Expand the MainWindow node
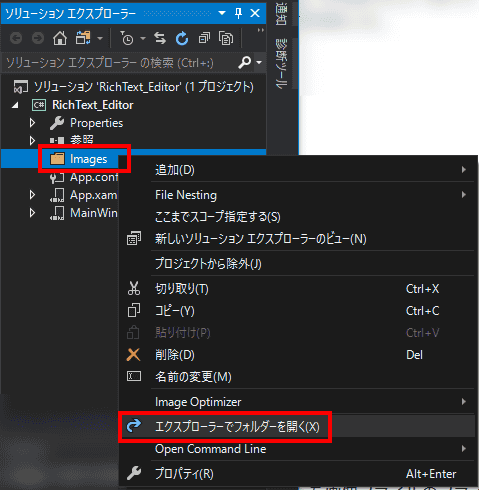The image size is (479, 490). [32, 213]
